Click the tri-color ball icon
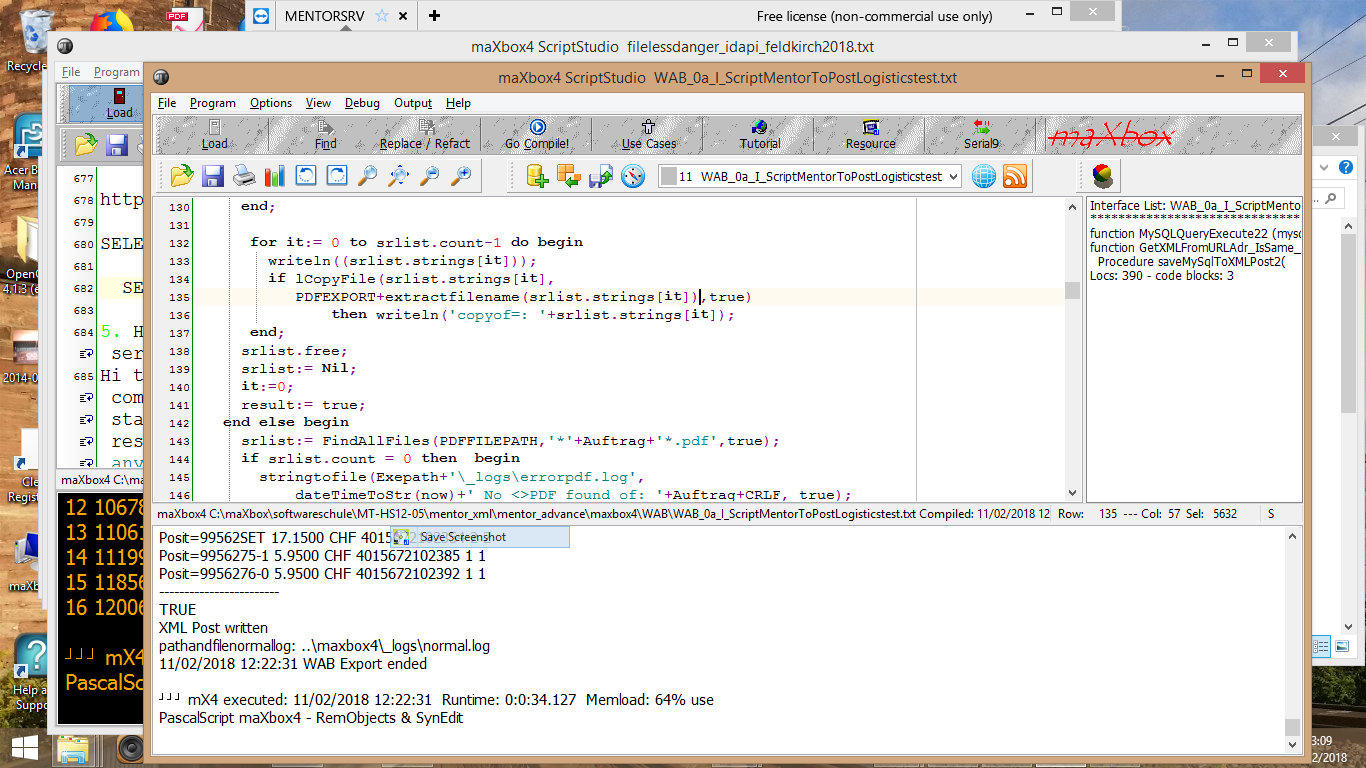The width and height of the screenshot is (1366, 768). pyautogui.click(x=1103, y=177)
